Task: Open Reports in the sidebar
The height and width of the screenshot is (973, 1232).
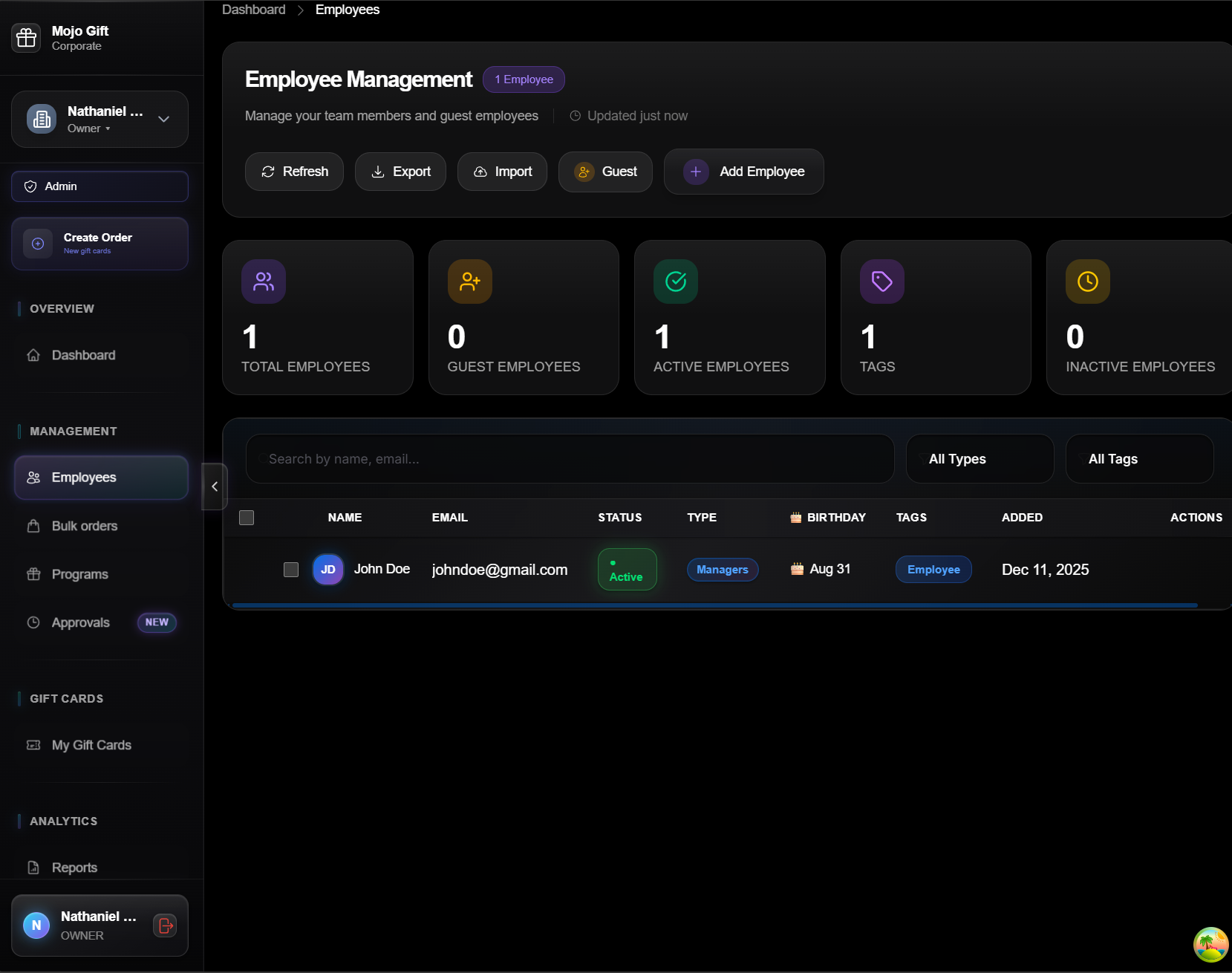Action: 100,868
